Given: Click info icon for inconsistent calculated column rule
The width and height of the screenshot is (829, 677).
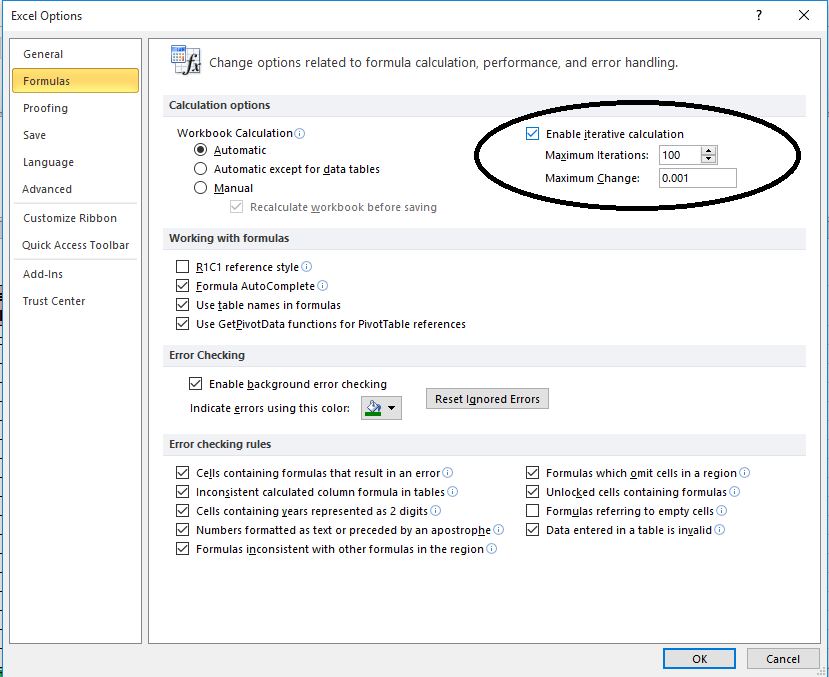Looking at the screenshot, I should click(x=455, y=491).
